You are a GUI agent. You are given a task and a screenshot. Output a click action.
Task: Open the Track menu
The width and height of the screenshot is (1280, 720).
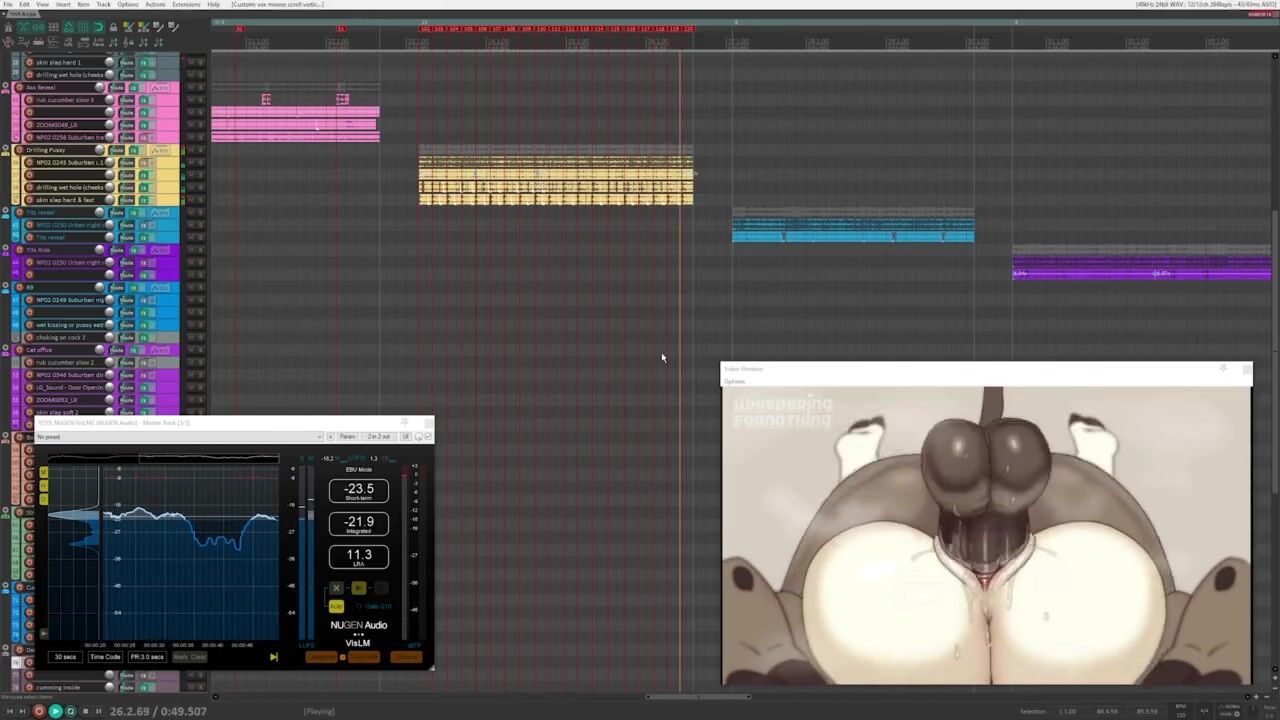point(103,5)
